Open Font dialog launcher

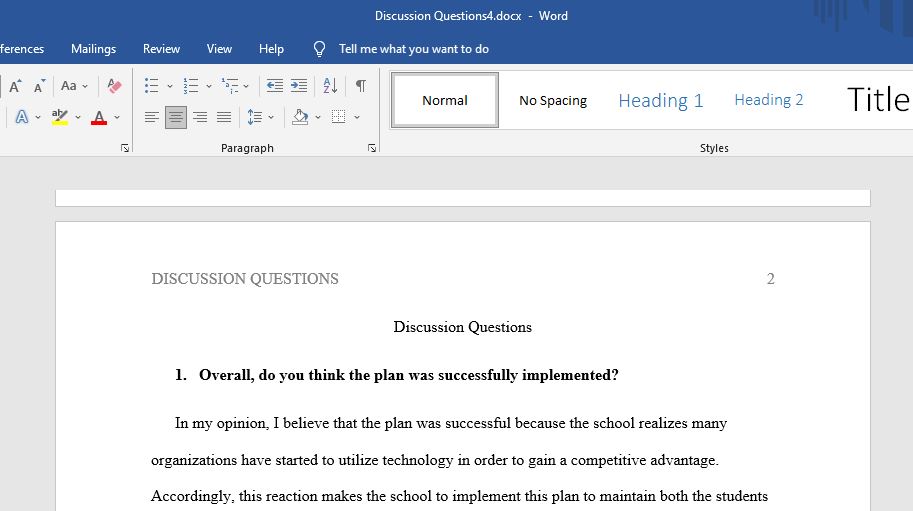tap(125, 148)
